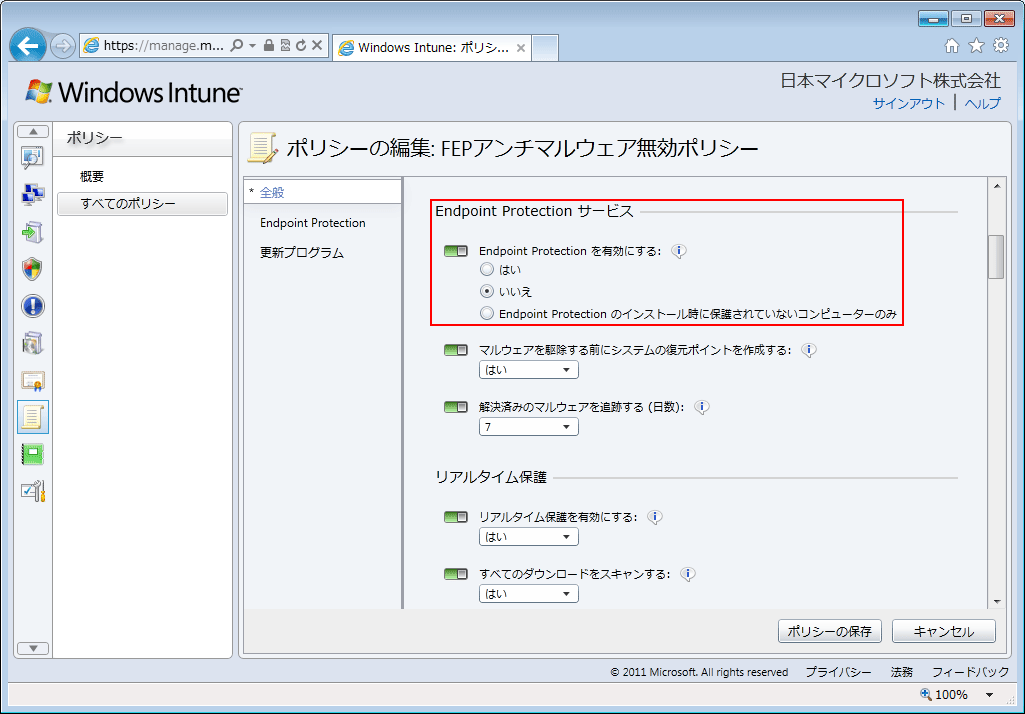
Task: Click the zoom magnifier icon in status bar
Action: pos(926,694)
